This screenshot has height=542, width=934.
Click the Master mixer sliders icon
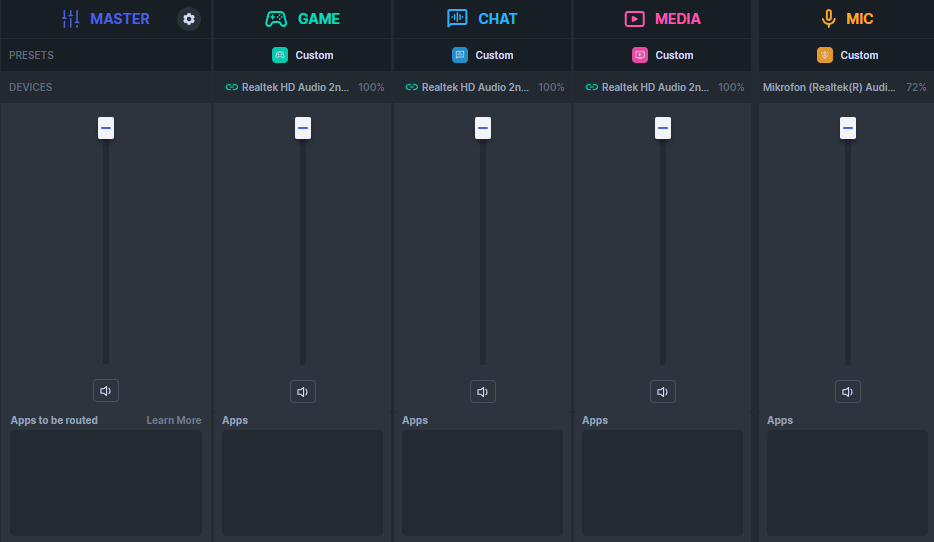70,19
